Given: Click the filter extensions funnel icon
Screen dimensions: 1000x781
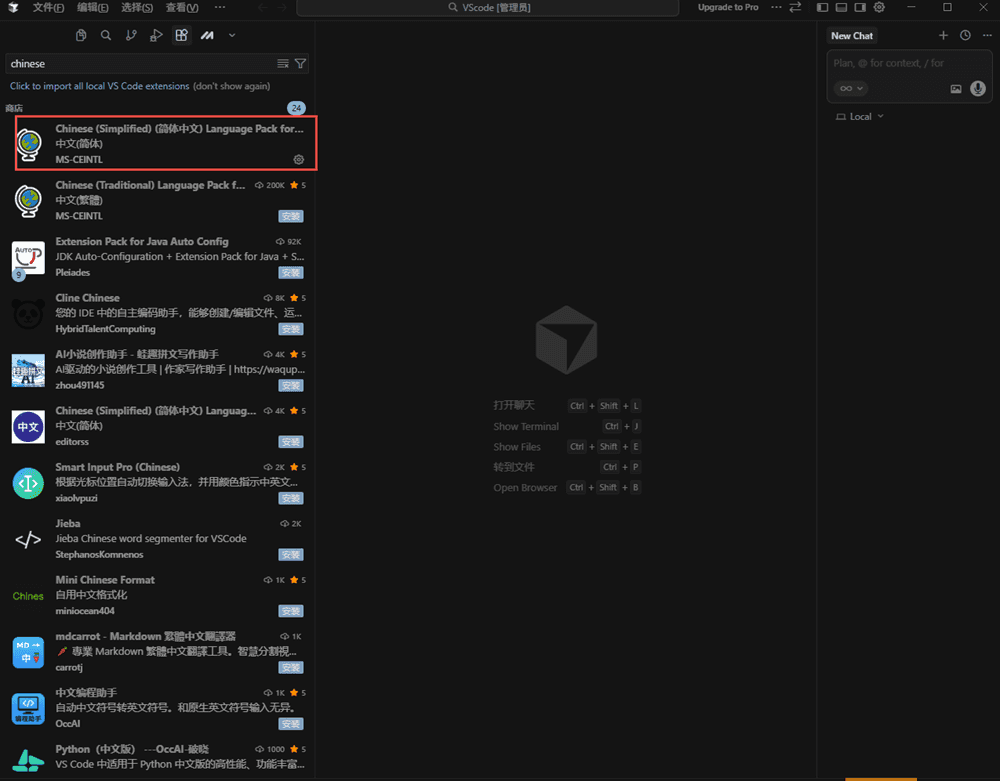Looking at the screenshot, I should tap(300, 64).
